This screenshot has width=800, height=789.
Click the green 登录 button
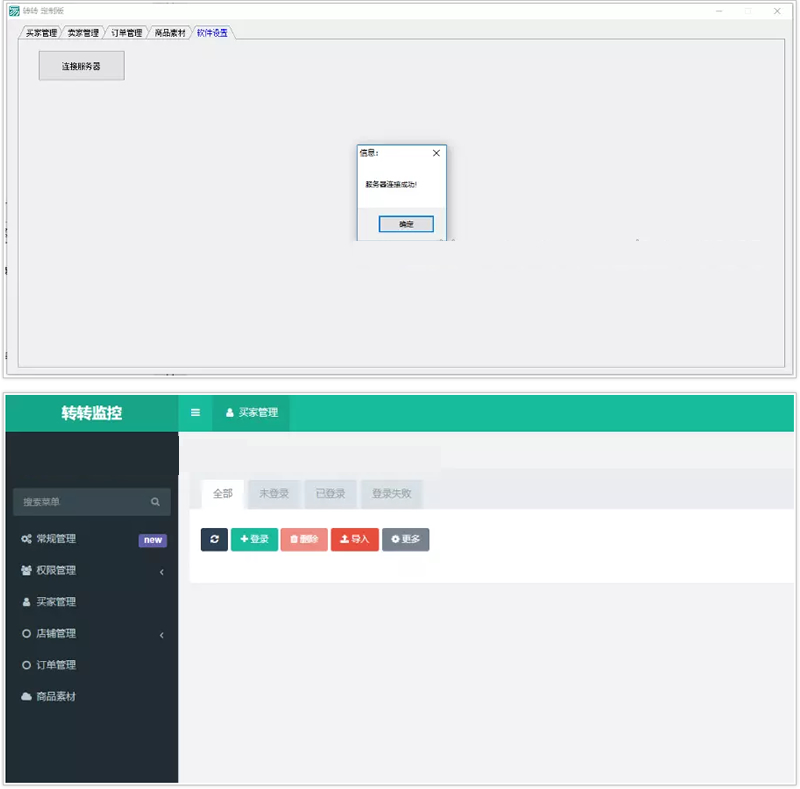tap(254, 539)
